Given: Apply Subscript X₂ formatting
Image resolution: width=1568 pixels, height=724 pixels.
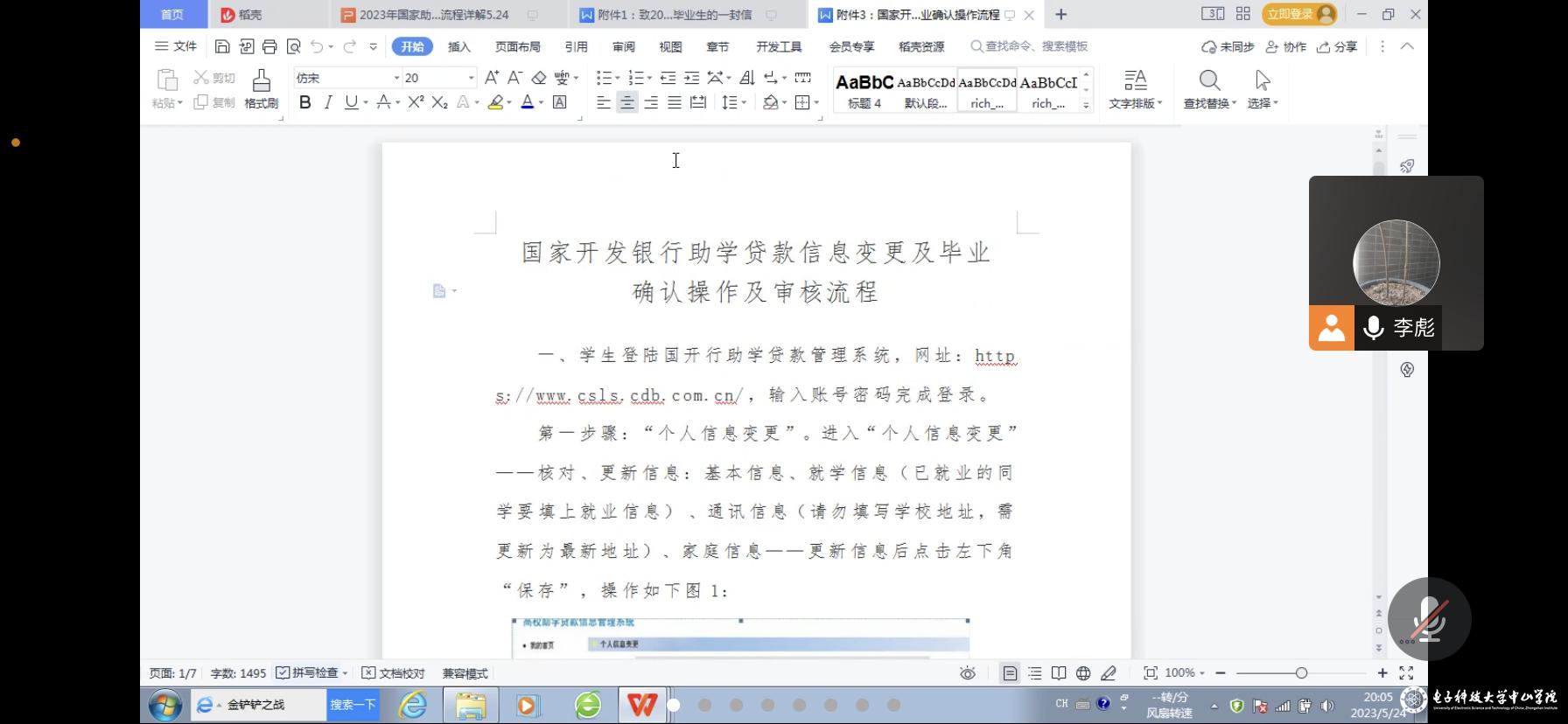Looking at the screenshot, I should click(439, 102).
